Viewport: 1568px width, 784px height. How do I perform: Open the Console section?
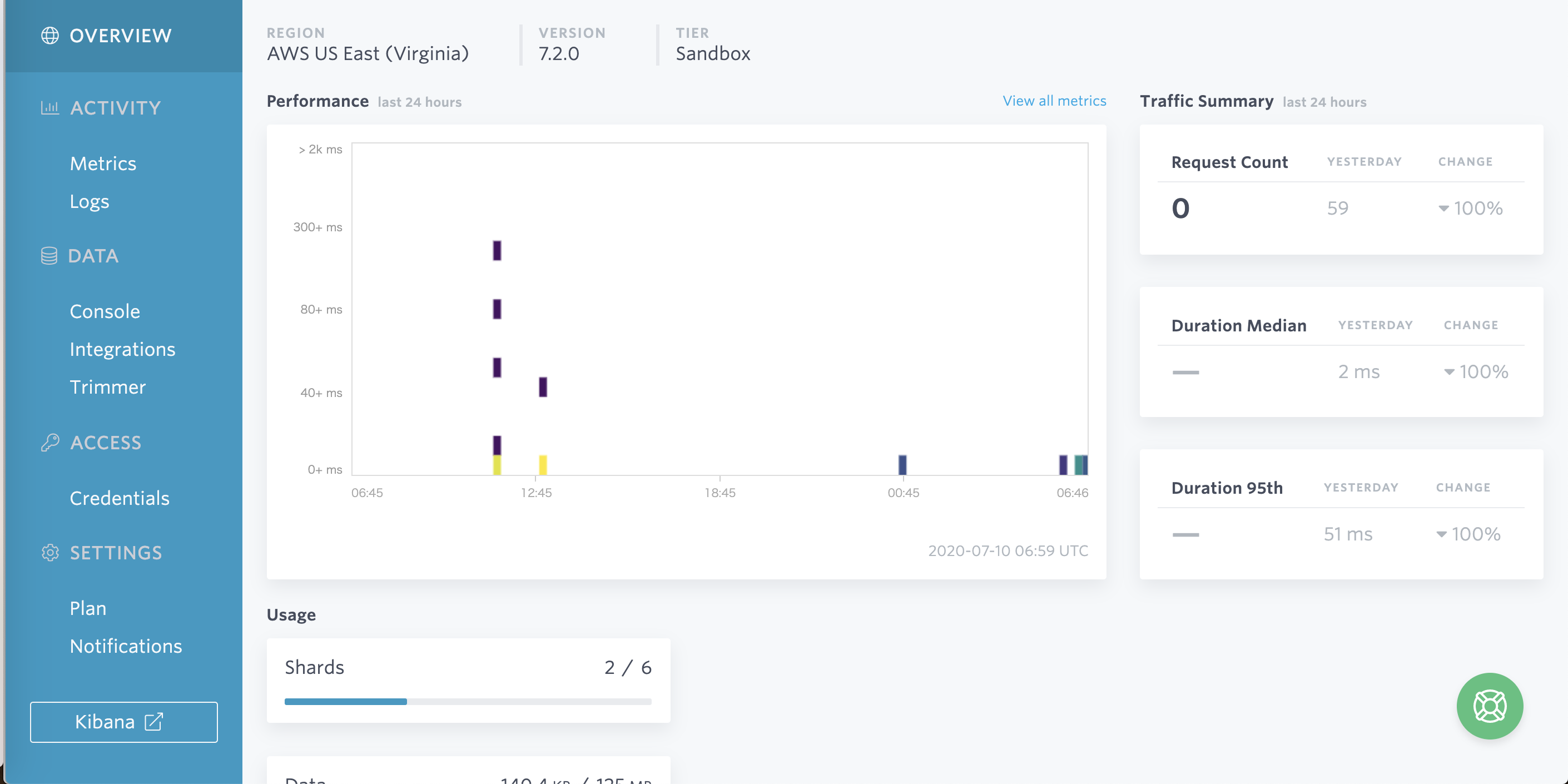tap(105, 311)
